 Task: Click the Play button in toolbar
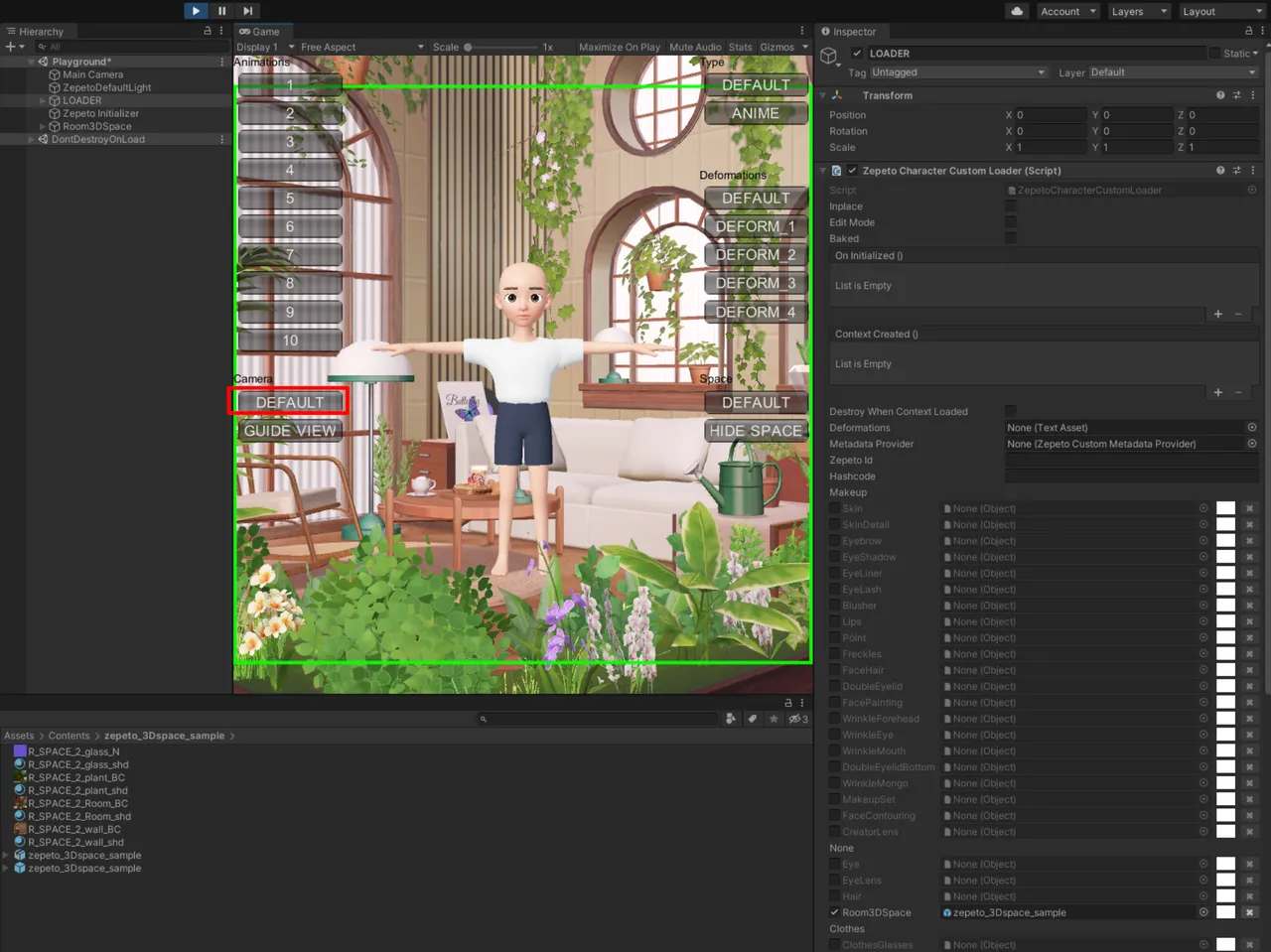196,11
